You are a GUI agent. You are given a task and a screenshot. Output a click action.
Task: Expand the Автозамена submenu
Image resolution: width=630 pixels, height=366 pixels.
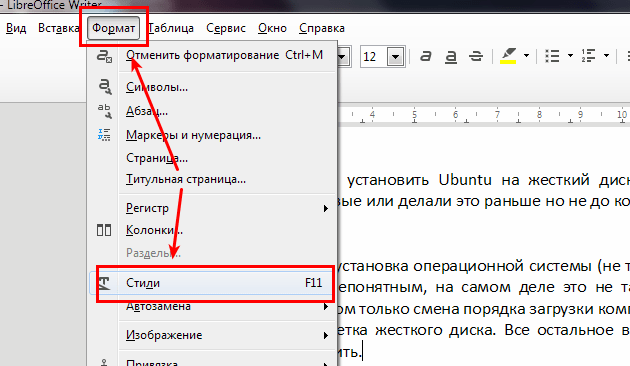212,307
